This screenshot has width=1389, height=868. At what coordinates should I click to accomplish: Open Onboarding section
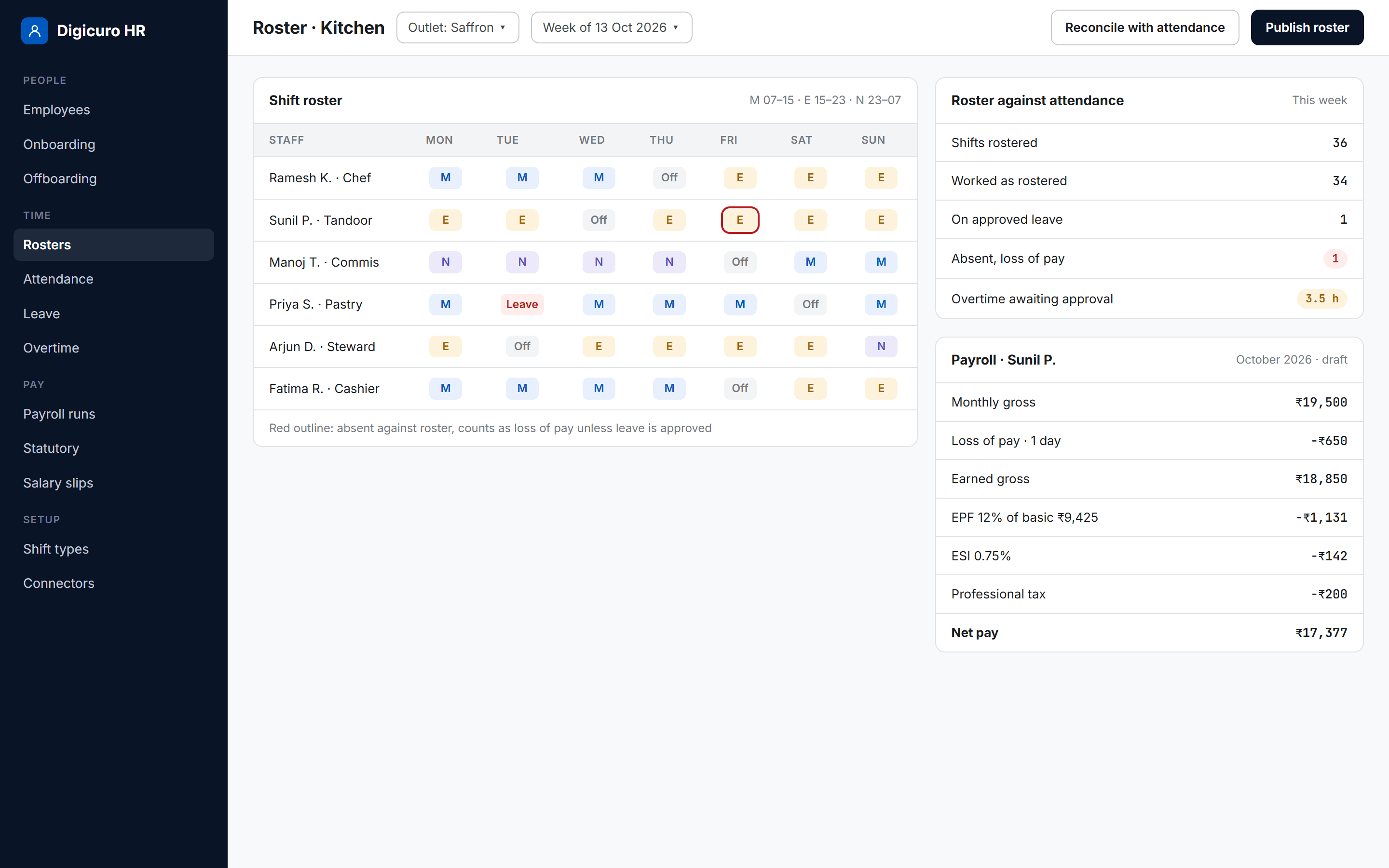114,144
